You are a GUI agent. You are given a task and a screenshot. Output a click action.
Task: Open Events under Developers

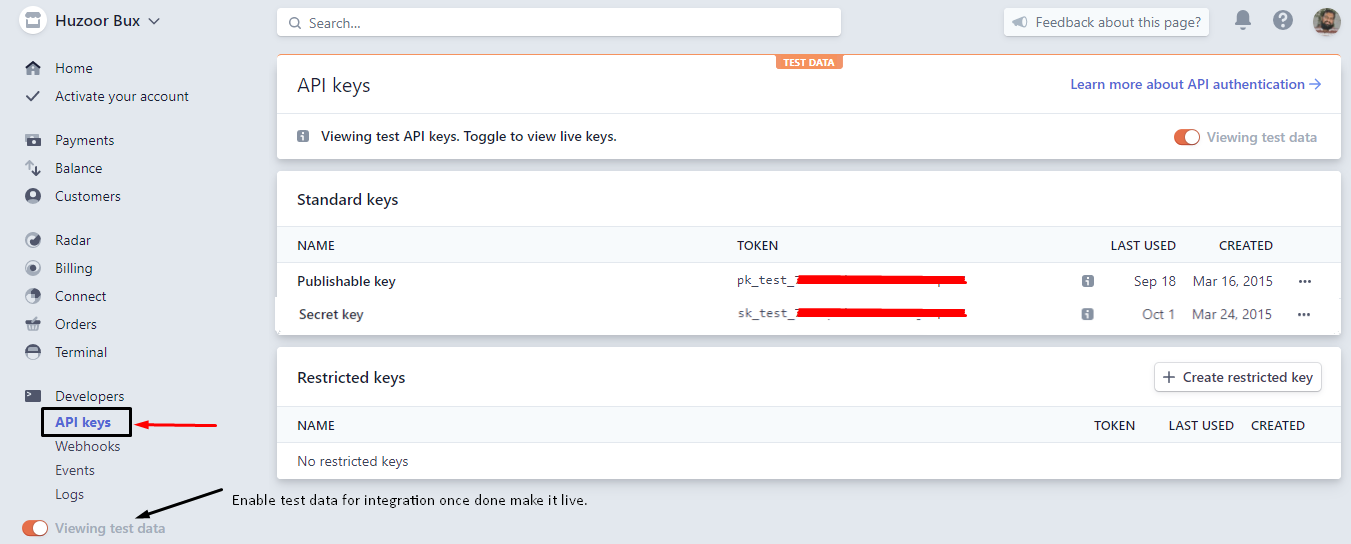click(x=75, y=470)
